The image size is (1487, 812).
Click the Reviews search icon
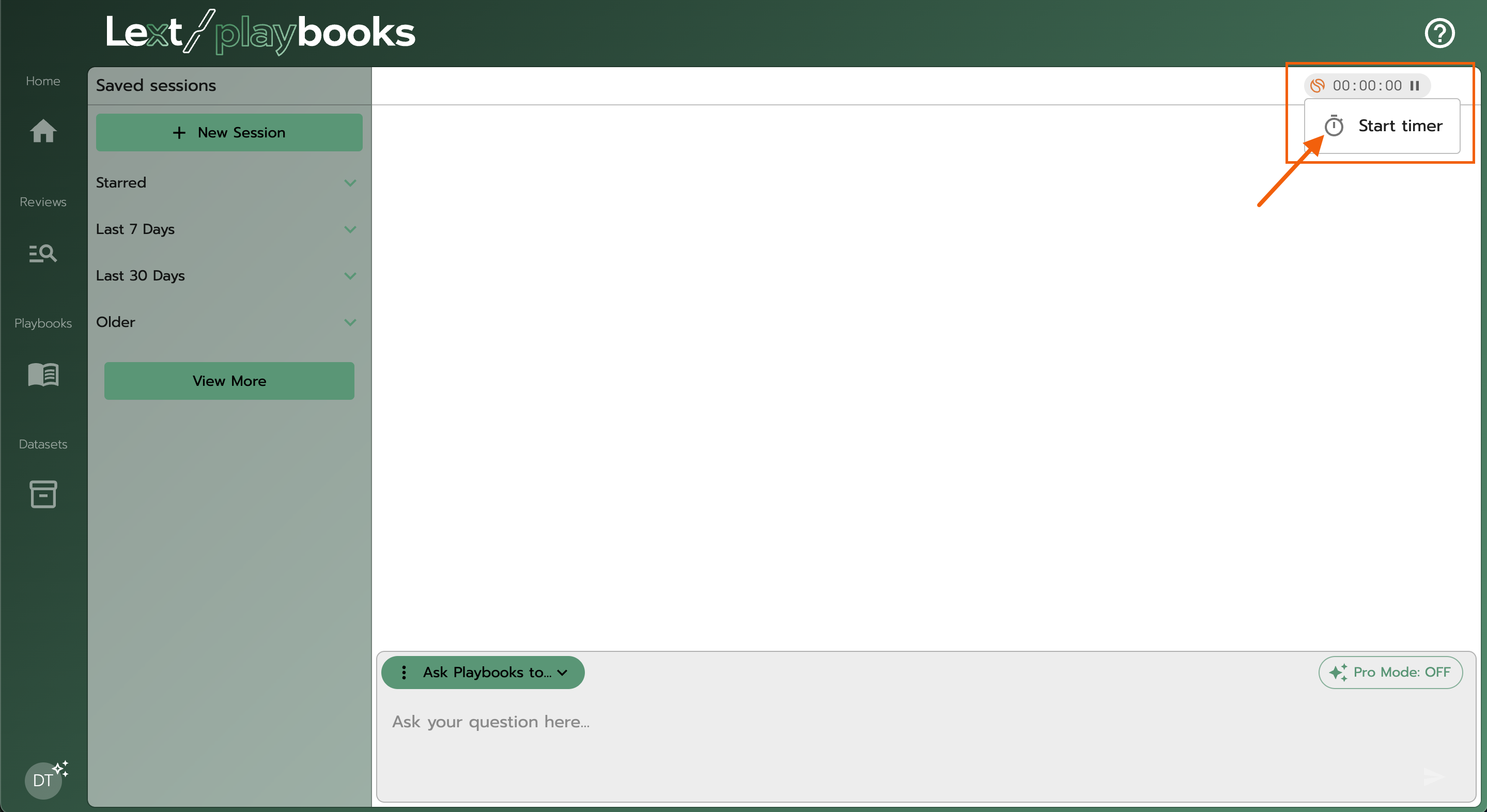click(43, 252)
